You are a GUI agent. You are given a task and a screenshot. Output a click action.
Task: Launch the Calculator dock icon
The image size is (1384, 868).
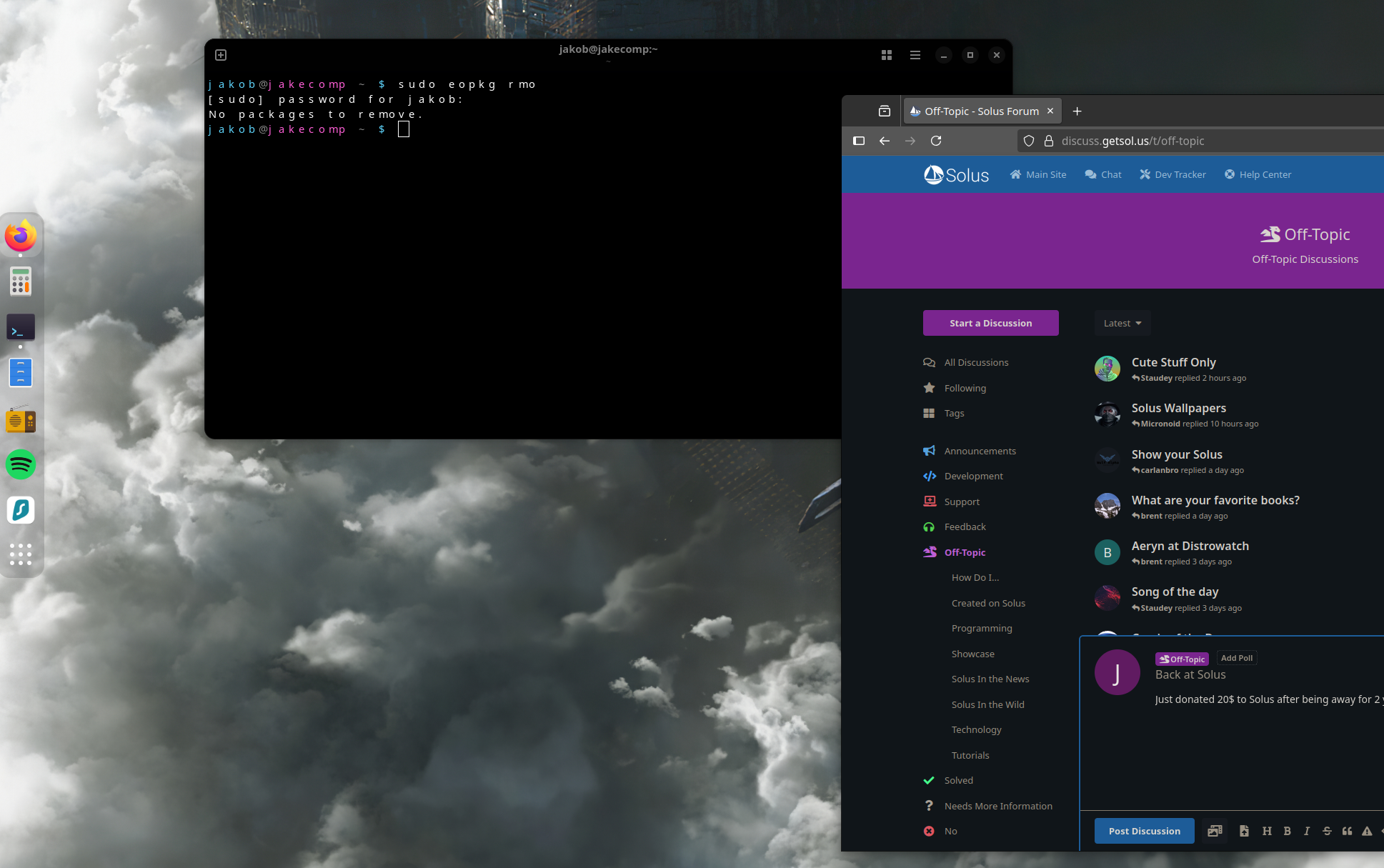click(21, 281)
